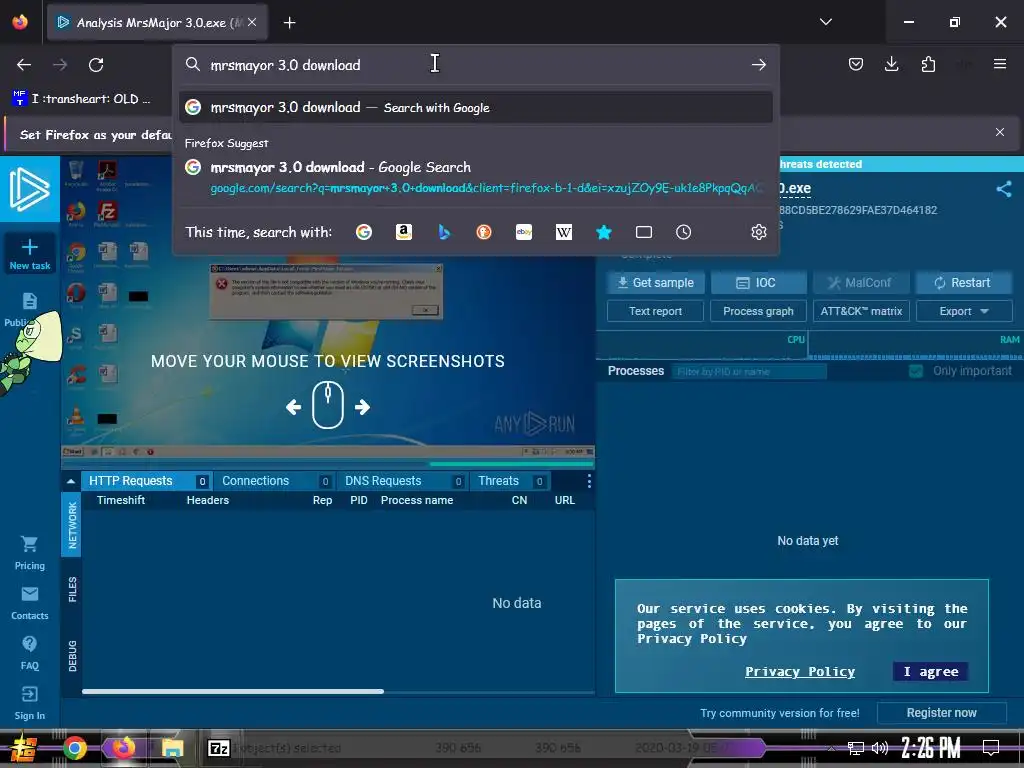
Task: Dismiss the set Firefox as default banner
Action: click(x=1000, y=132)
